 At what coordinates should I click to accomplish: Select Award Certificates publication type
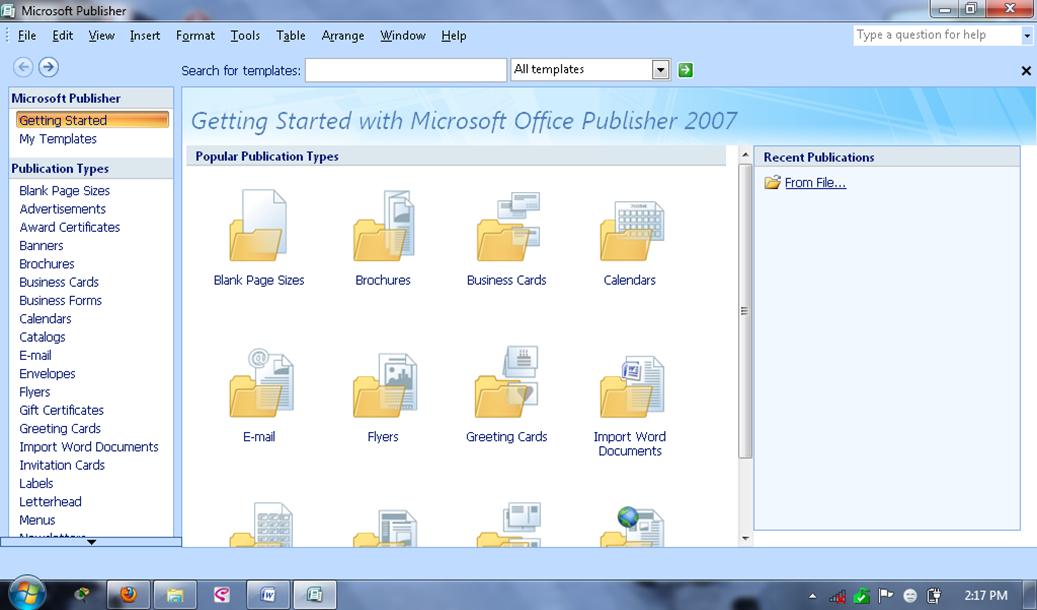click(x=69, y=227)
